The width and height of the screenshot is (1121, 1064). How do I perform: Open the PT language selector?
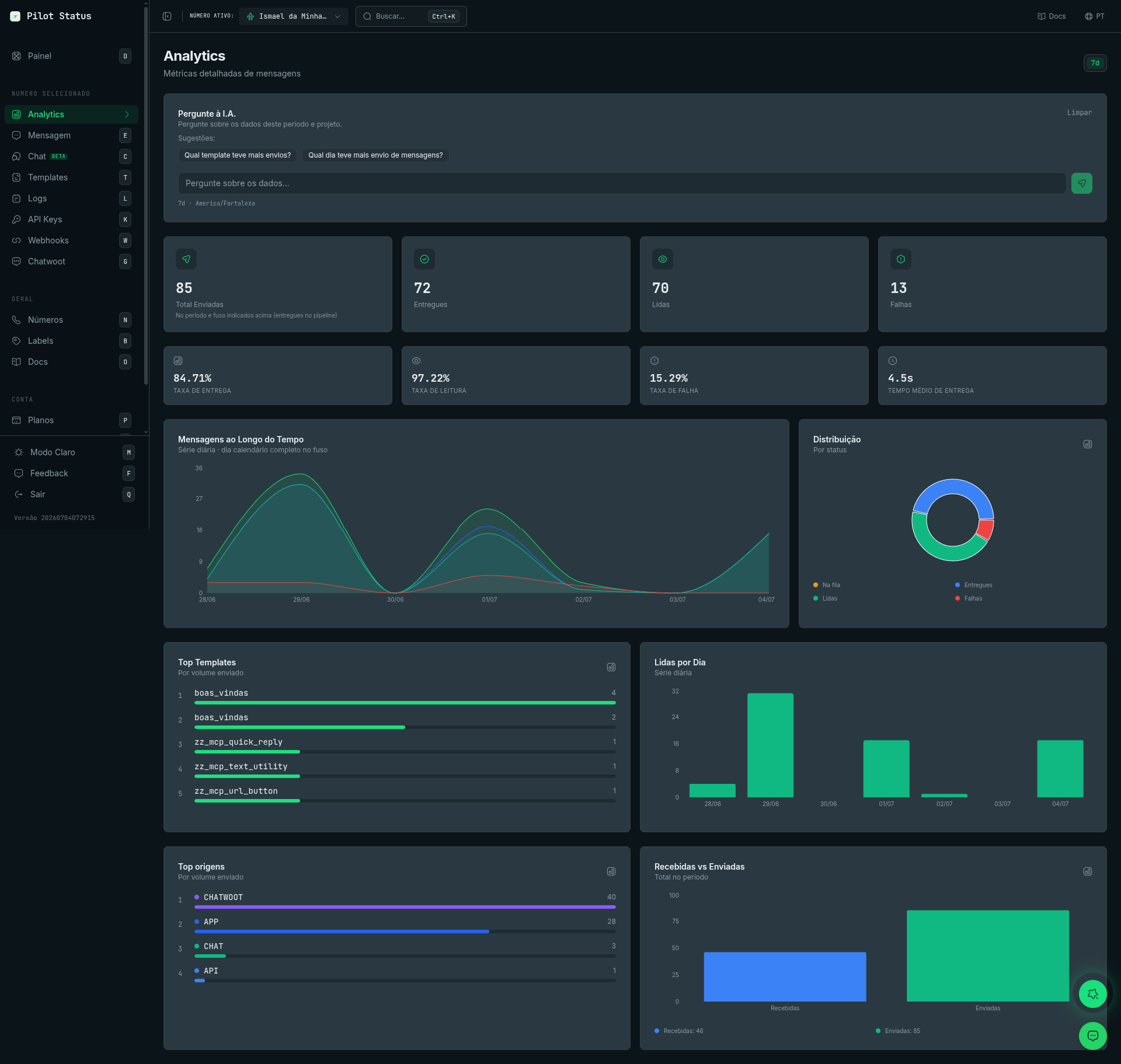point(1095,16)
